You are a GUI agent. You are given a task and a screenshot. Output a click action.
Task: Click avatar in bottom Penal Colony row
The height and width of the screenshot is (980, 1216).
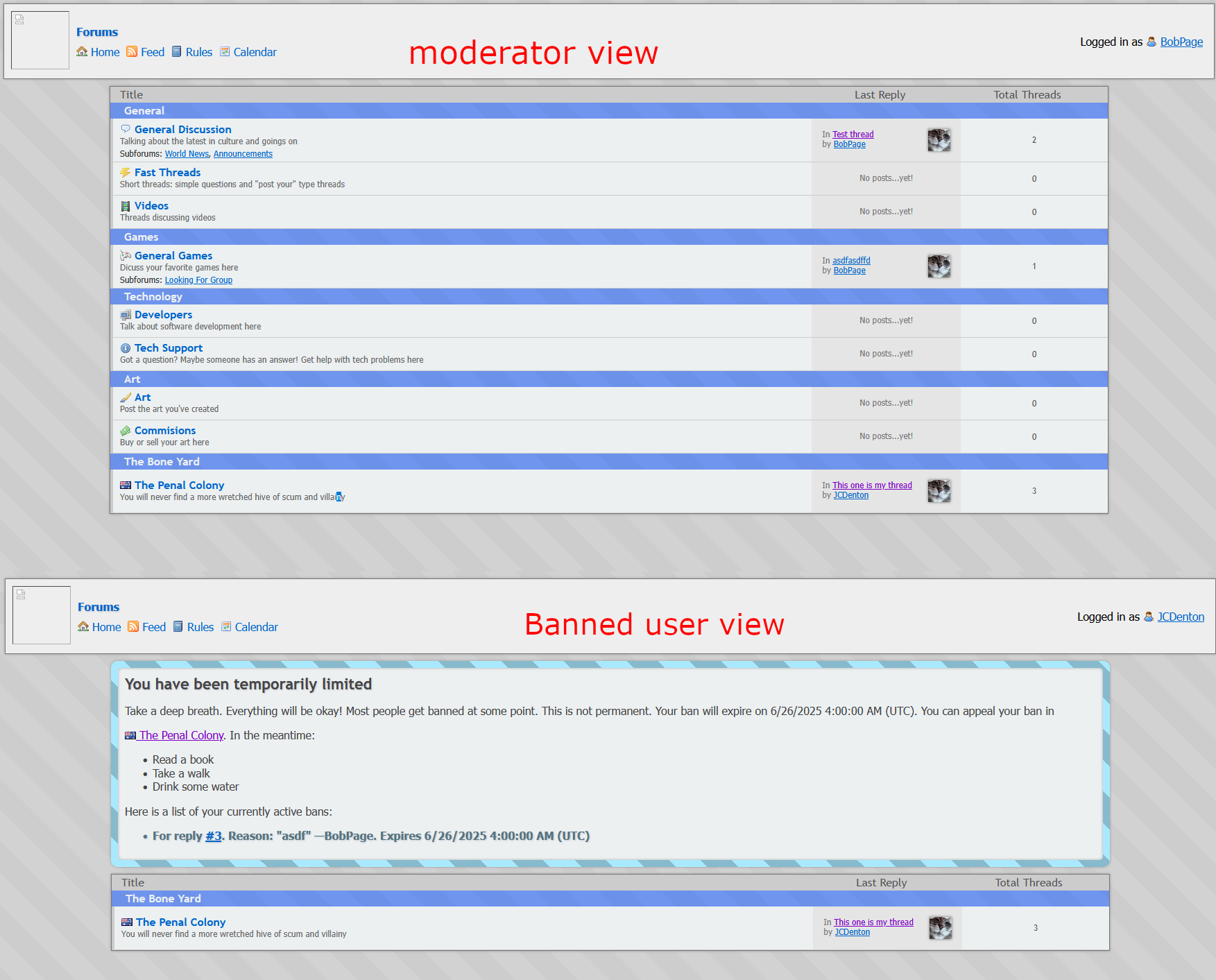pos(941,928)
